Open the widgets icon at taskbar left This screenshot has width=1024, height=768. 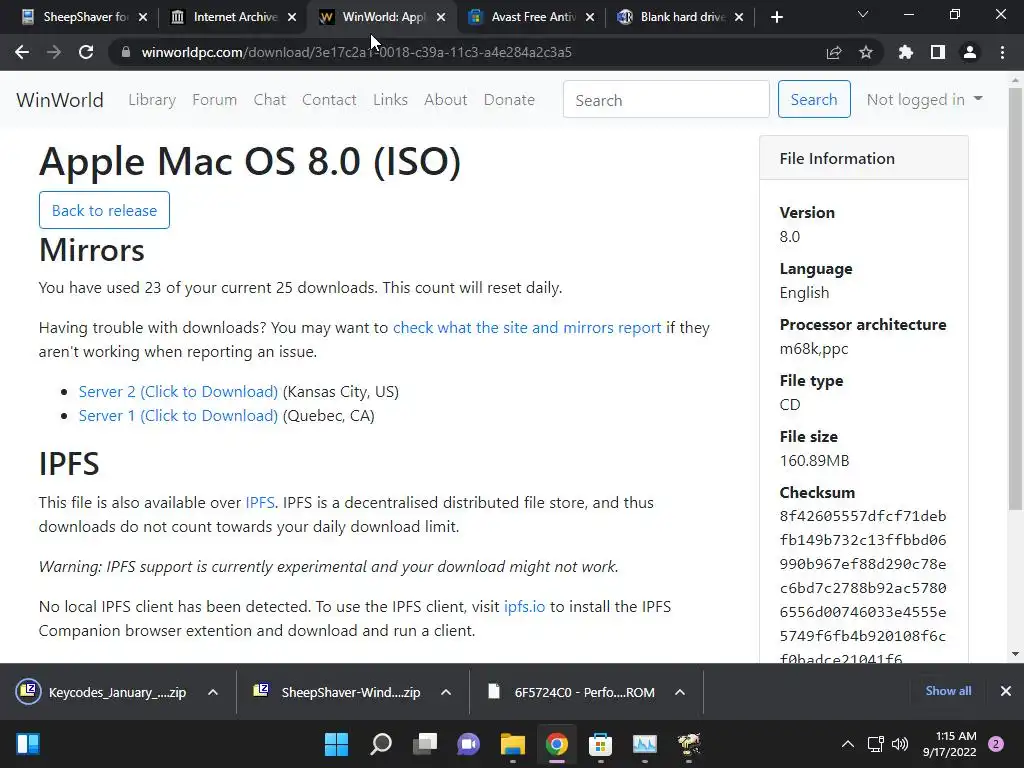28,744
